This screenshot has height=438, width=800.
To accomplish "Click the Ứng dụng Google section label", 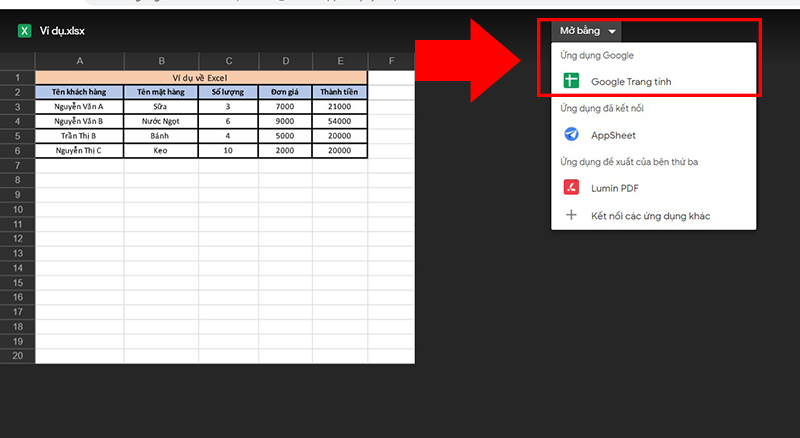I will 596,55.
